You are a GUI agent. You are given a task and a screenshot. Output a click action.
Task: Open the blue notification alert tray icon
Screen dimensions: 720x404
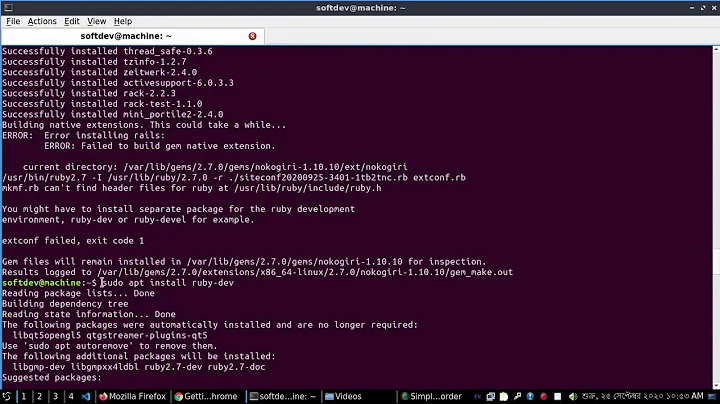pyautogui.click(x=530, y=396)
